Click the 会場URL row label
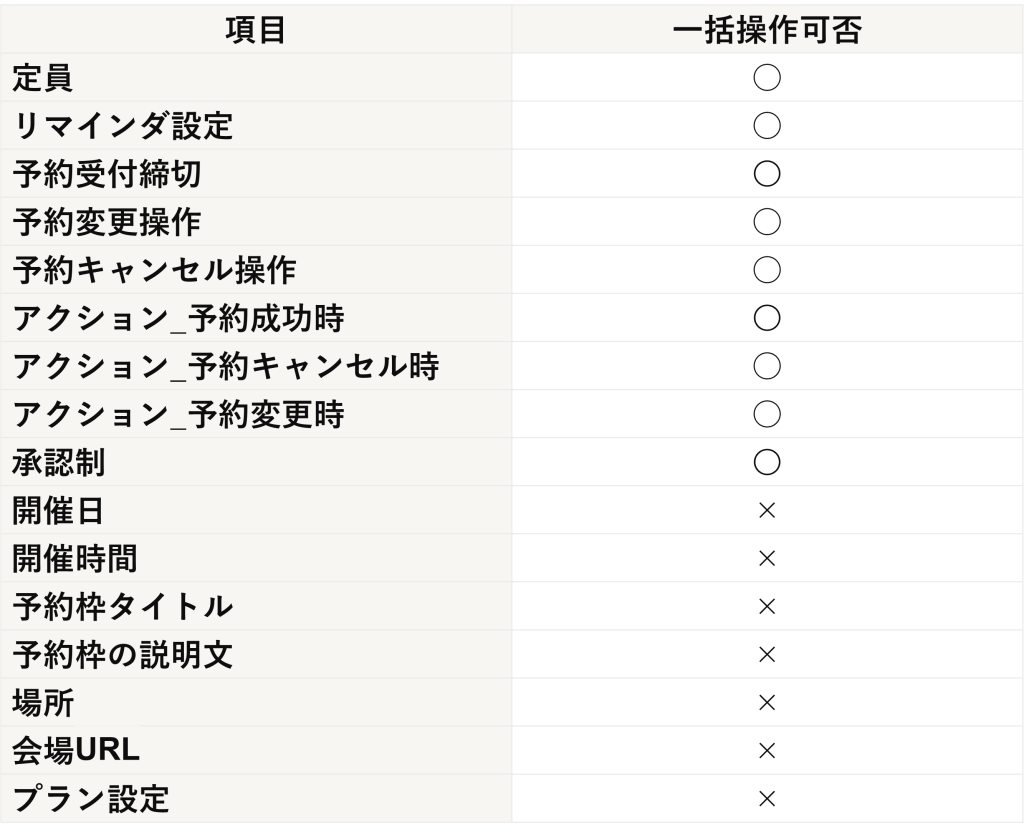 pos(76,751)
